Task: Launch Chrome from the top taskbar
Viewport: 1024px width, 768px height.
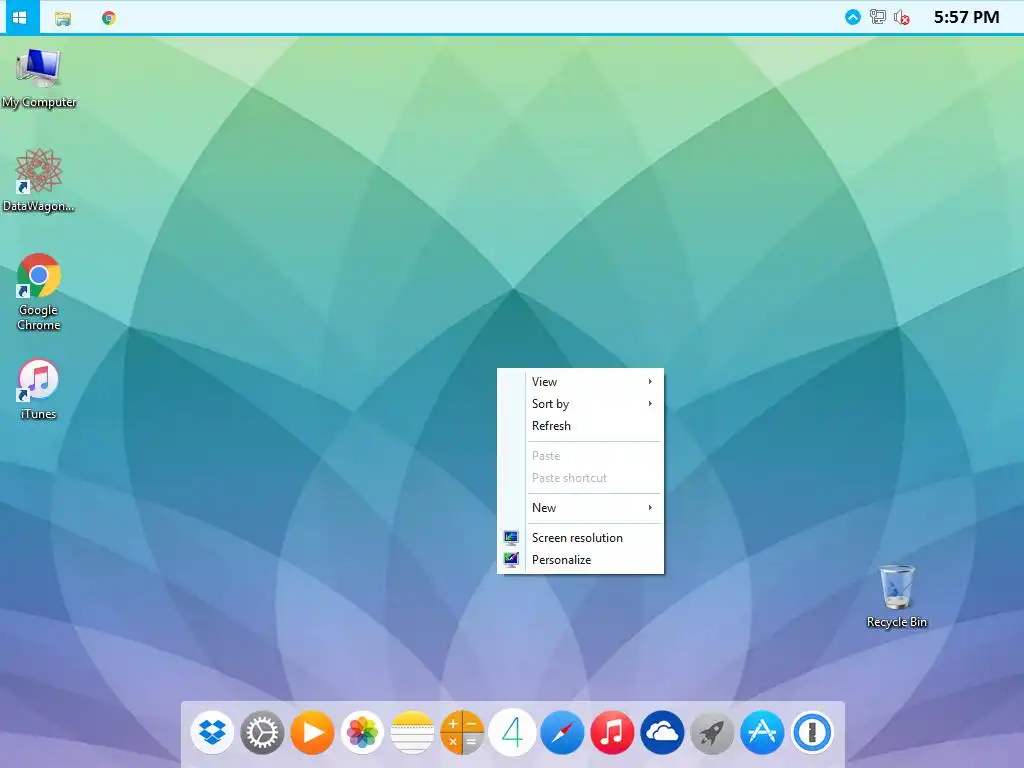Action: coord(108,18)
